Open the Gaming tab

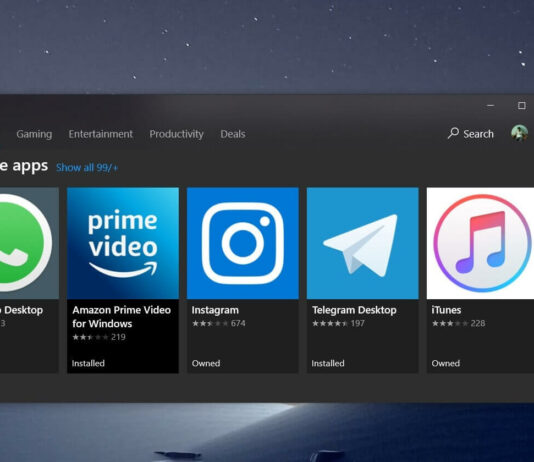(x=34, y=134)
